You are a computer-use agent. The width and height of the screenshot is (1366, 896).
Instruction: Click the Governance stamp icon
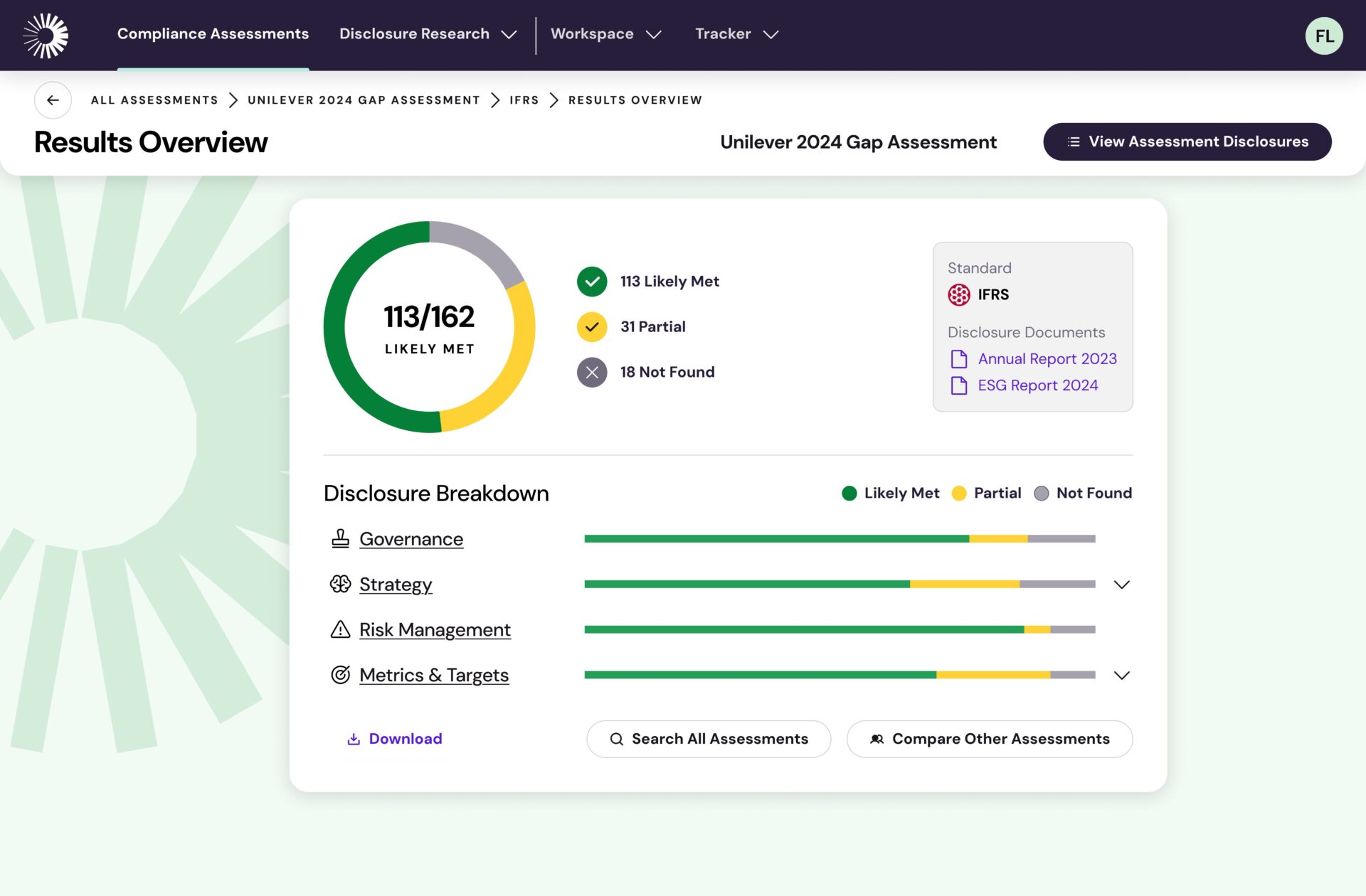tap(340, 538)
